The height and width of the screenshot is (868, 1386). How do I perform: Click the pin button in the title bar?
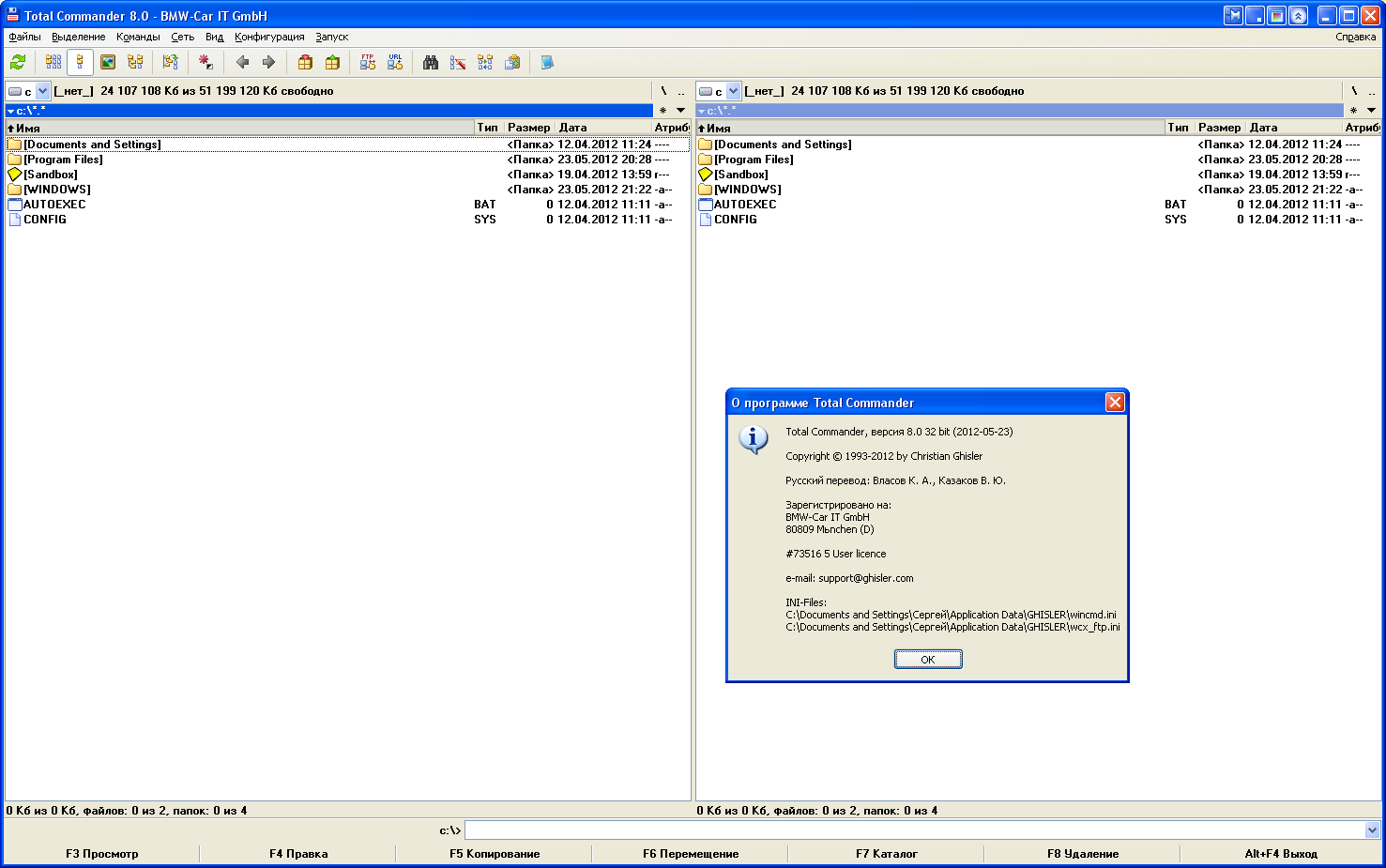point(1234,15)
